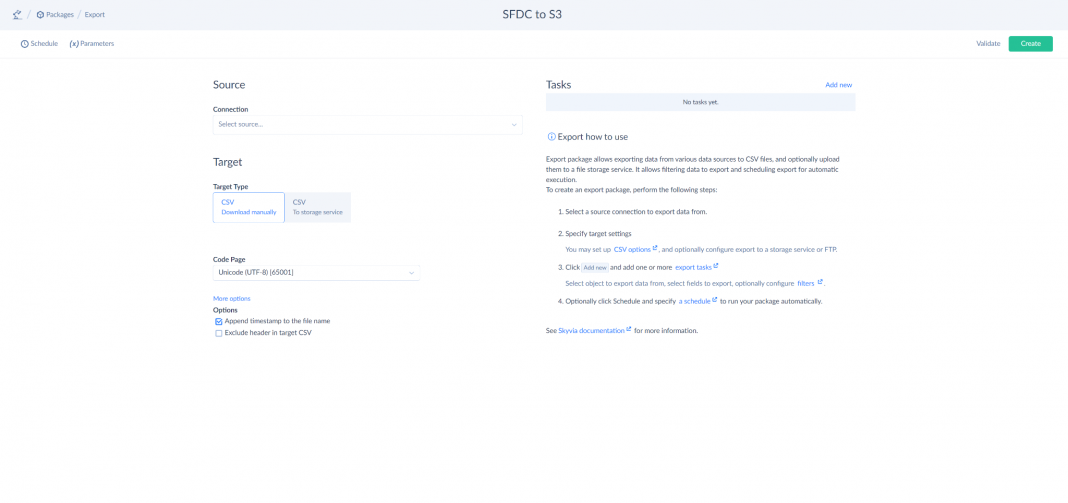Select CSV Download manually target type
Viewport: 1068px width, 503px height.
pos(248,207)
